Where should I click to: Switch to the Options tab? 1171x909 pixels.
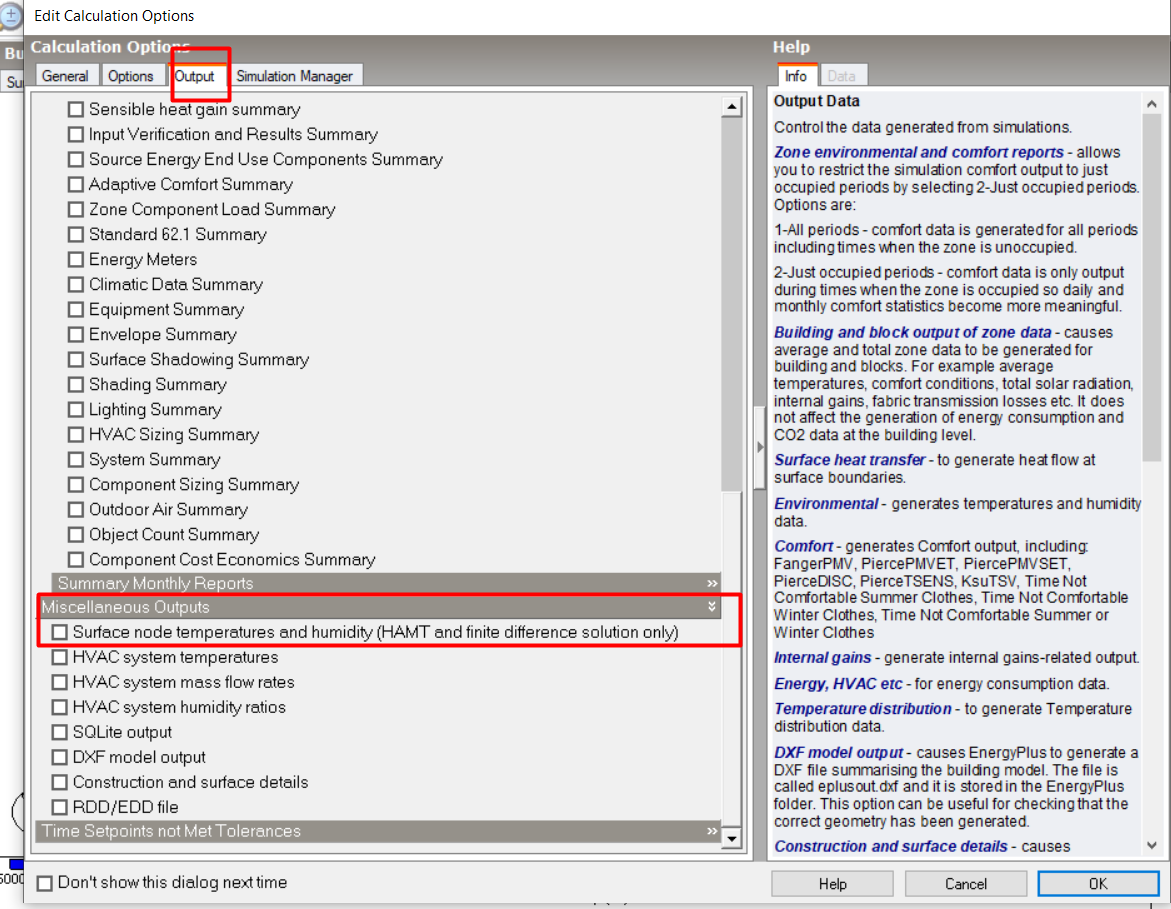pyautogui.click(x=131, y=76)
